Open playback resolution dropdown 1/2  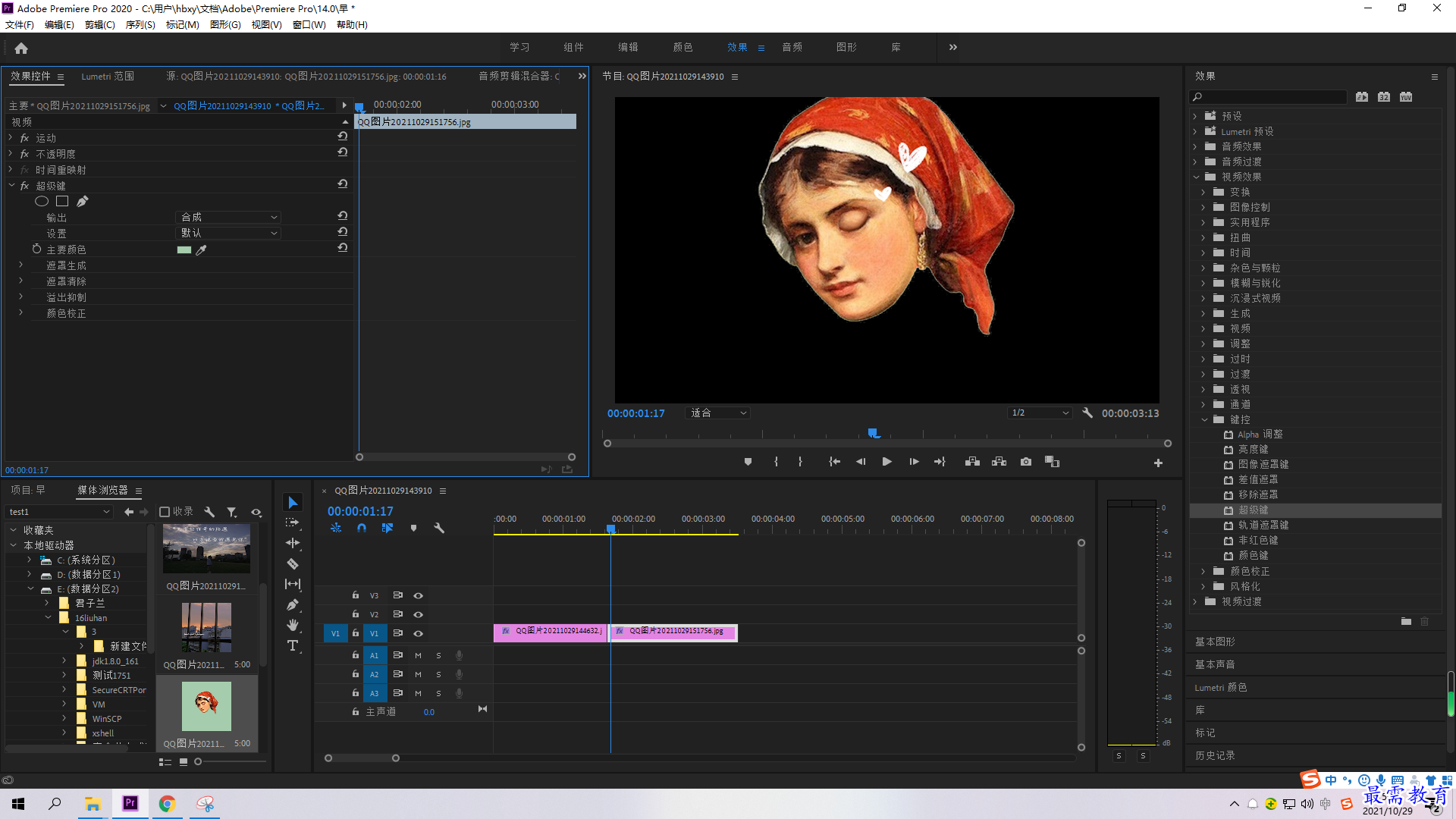tap(1040, 413)
